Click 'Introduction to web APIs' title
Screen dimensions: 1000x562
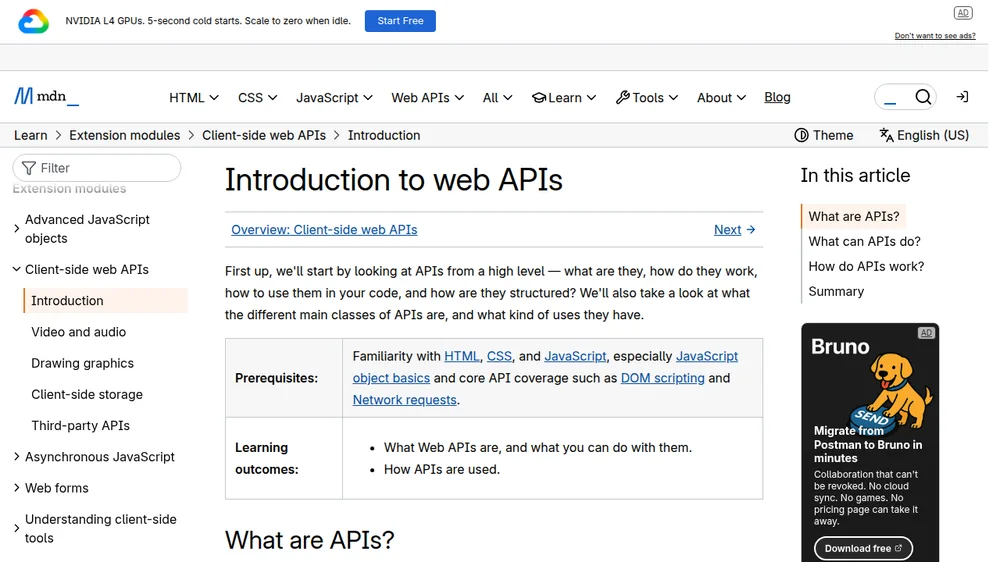[393, 179]
